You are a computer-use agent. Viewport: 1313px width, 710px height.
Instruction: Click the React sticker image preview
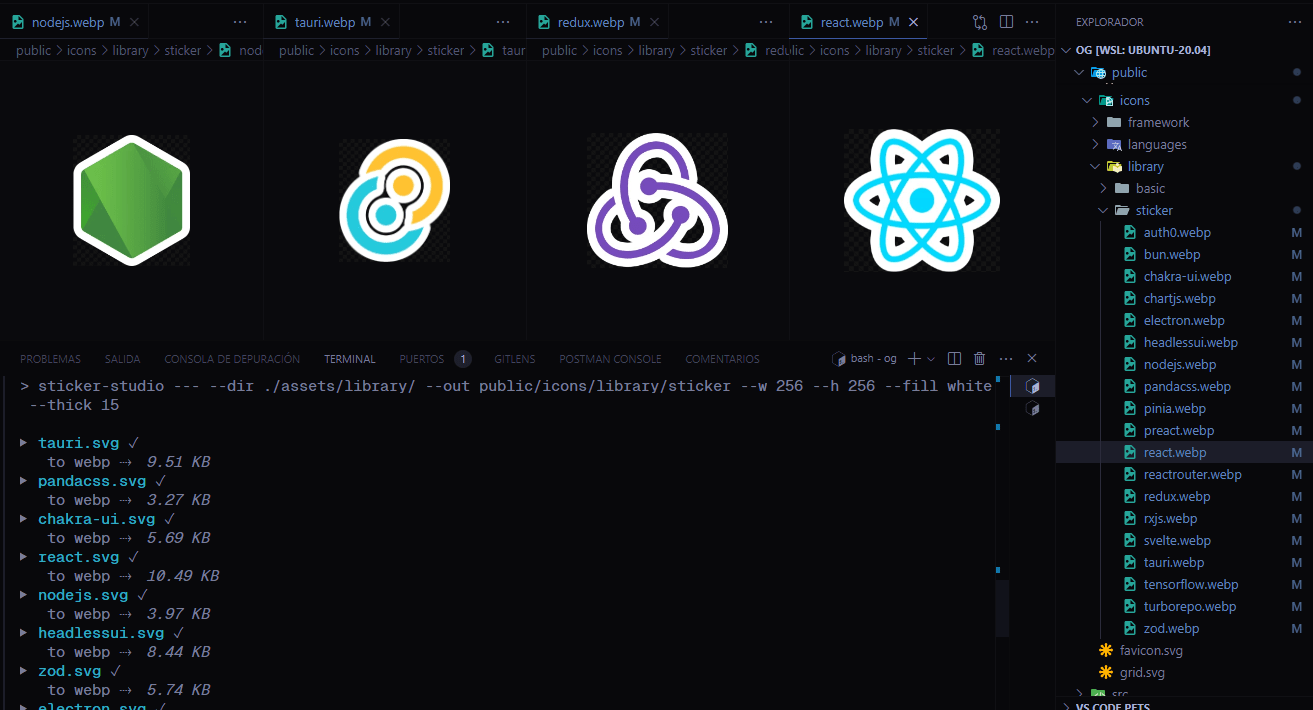921,200
